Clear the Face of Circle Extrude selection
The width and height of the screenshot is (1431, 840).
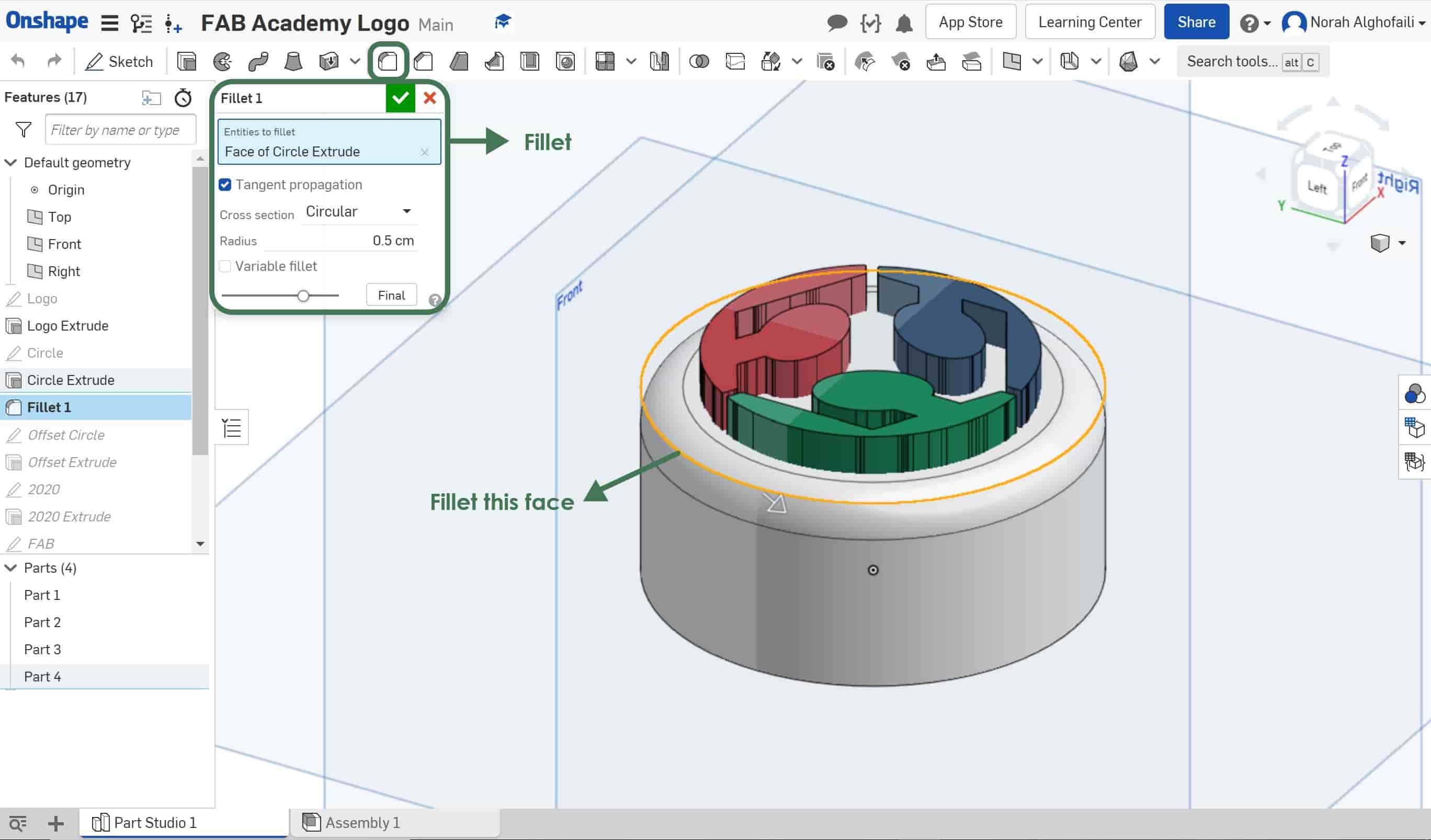[x=424, y=152]
